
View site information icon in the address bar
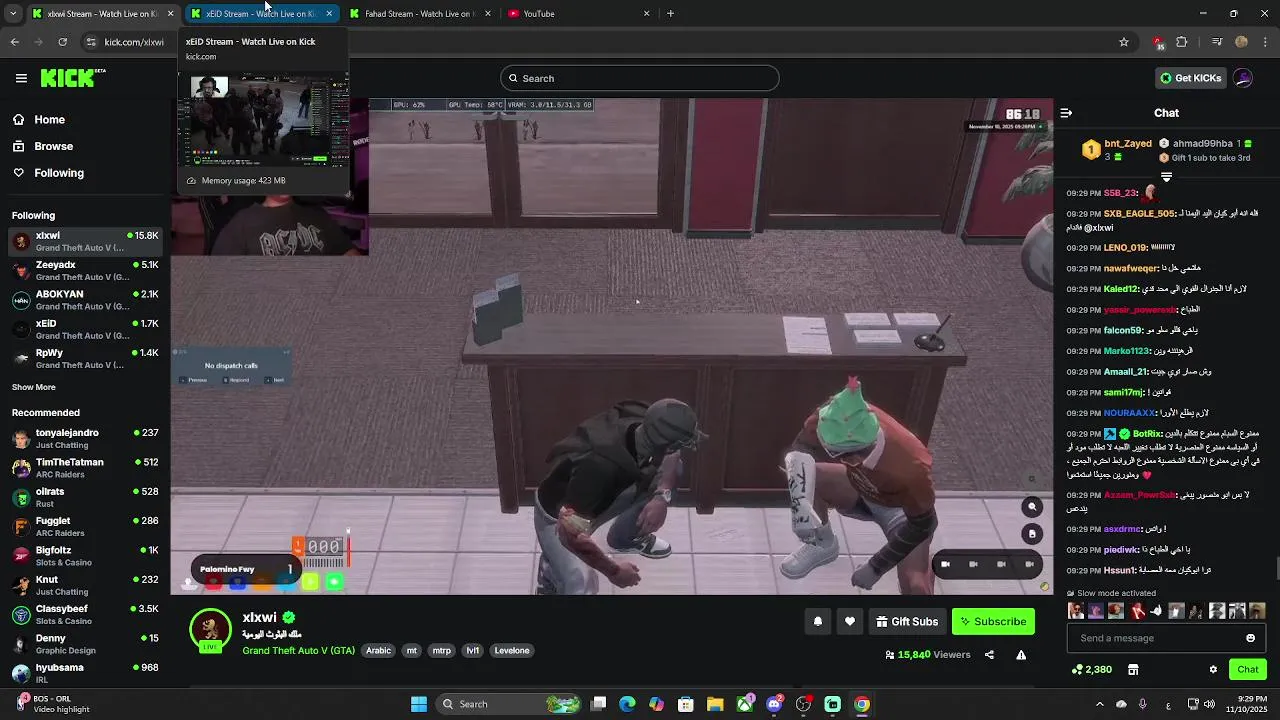click(x=91, y=42)
